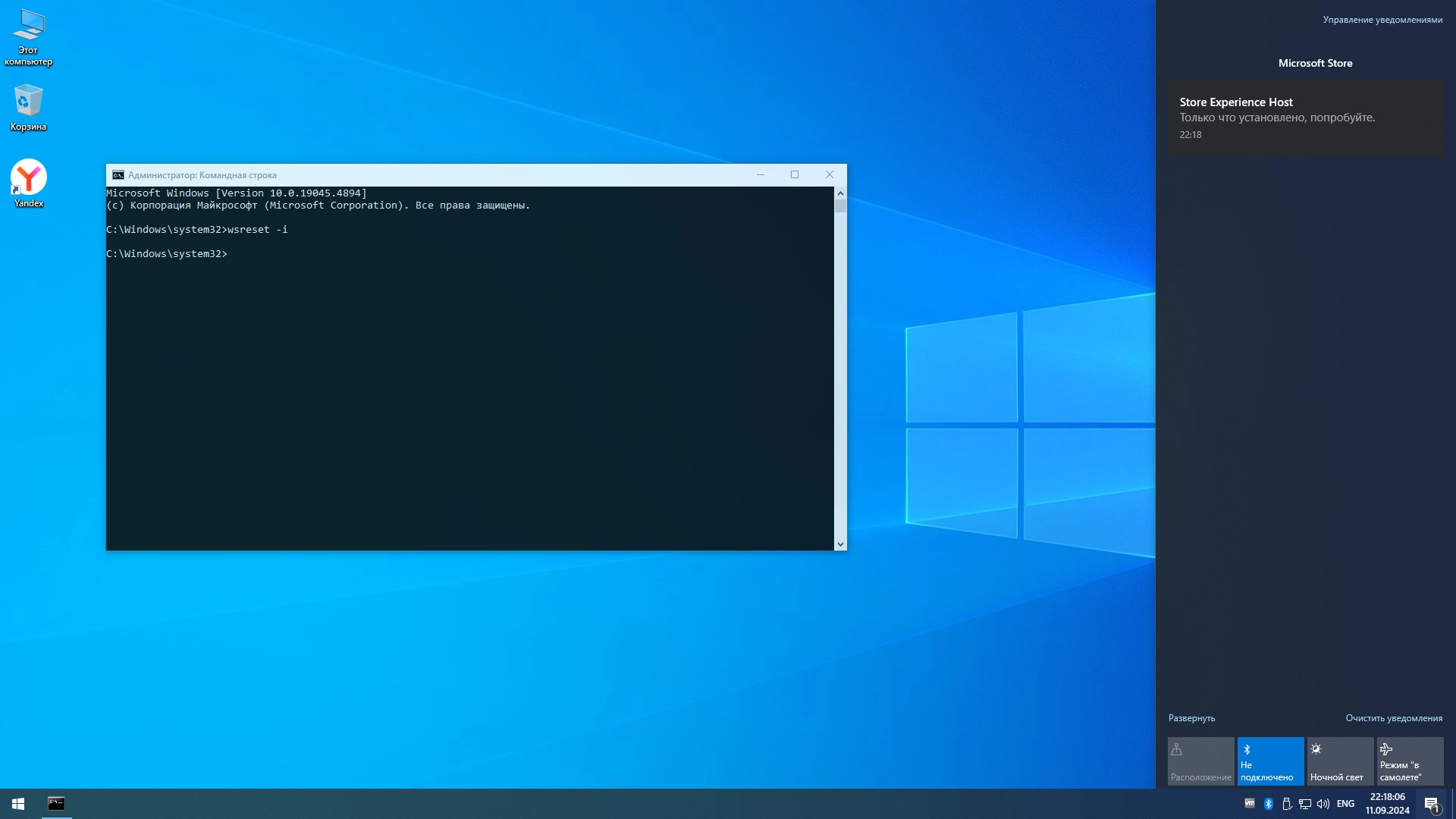The height and width of the screenshot is (819, 1456).
Task: Open the Store Experience Host notification
Action: click(1305, 118)
